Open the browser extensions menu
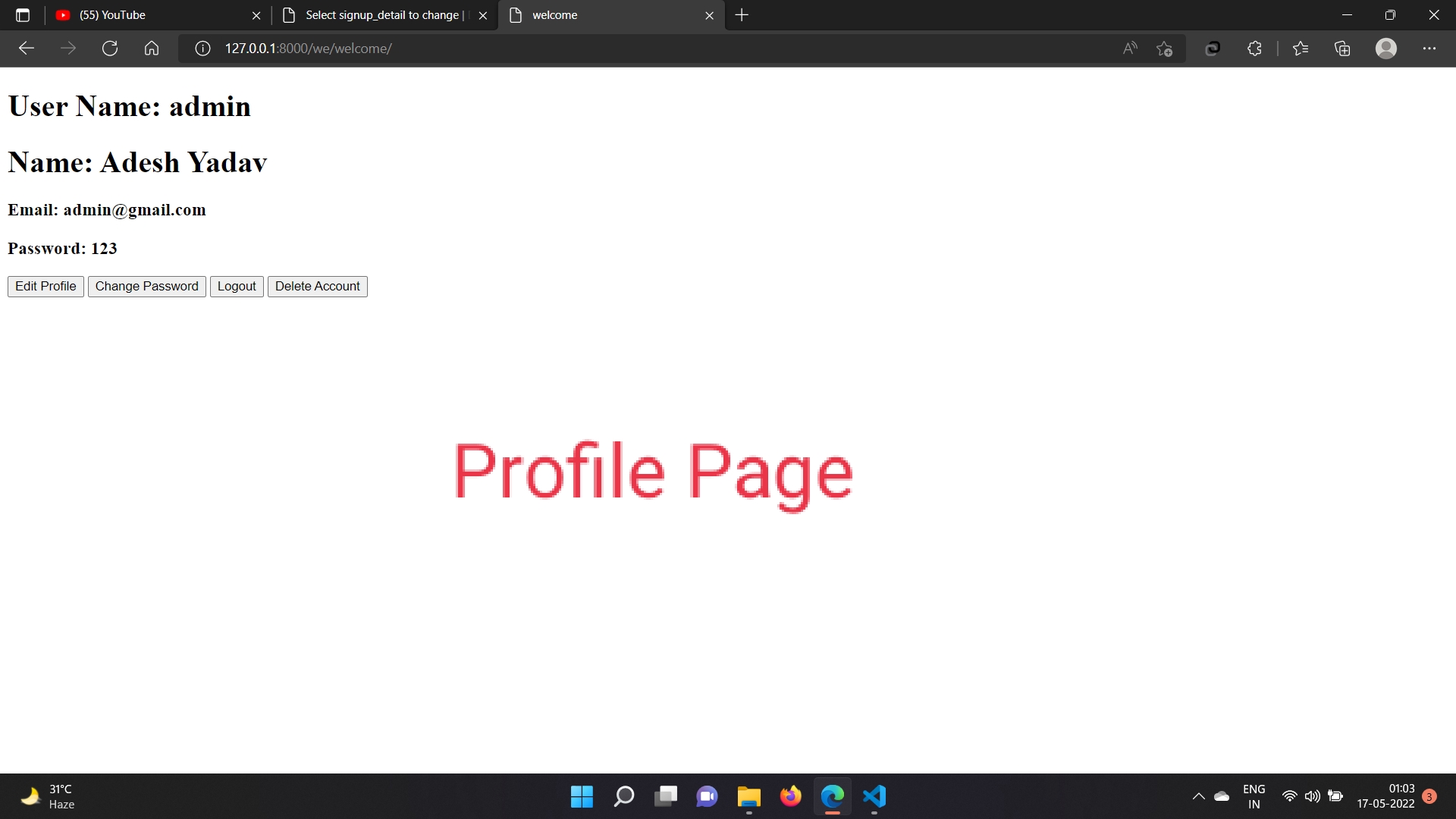Viewport: 1456px width, 819px height. tap(1254, 48)
